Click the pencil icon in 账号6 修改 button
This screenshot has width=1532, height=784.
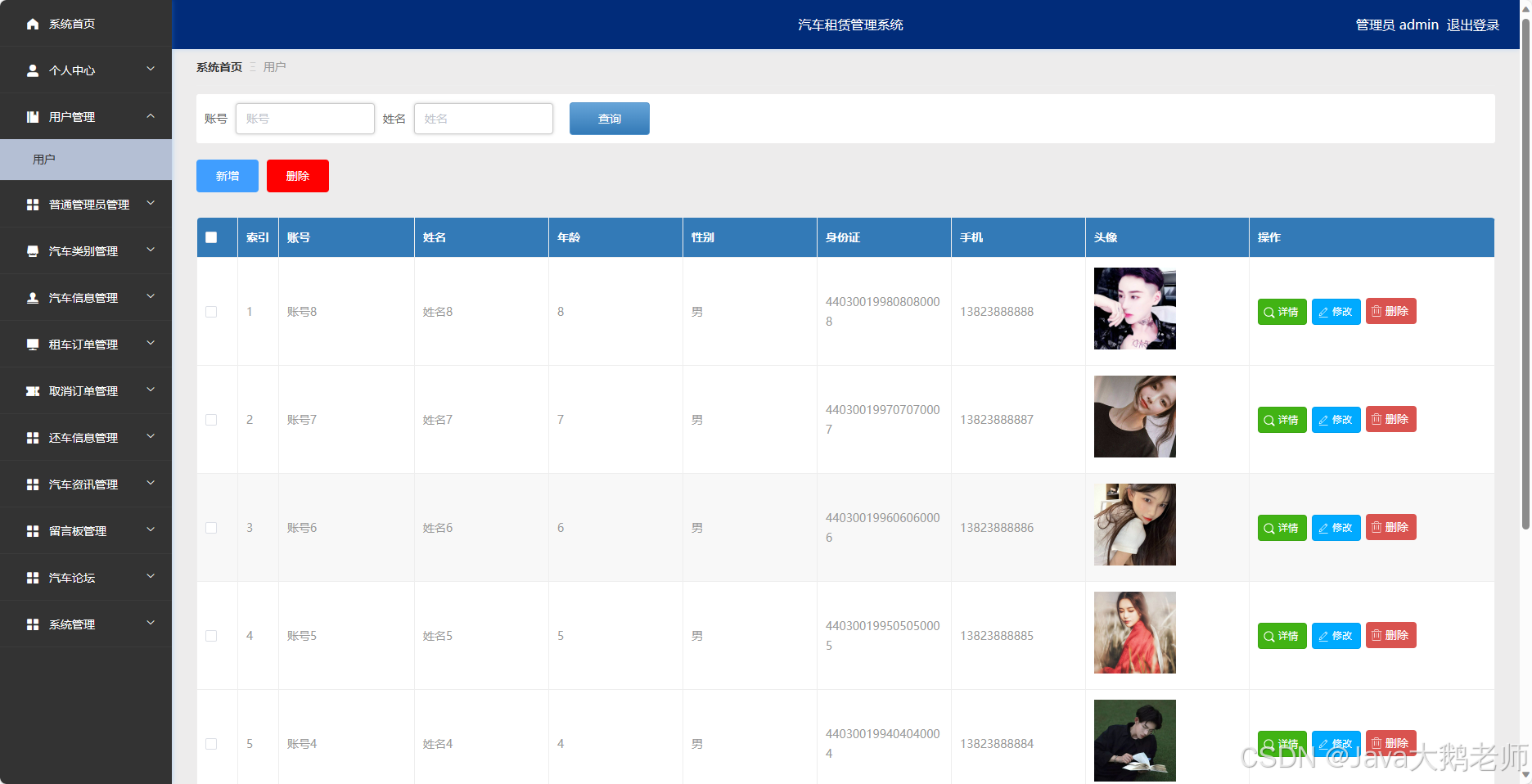coord(1323,528)
